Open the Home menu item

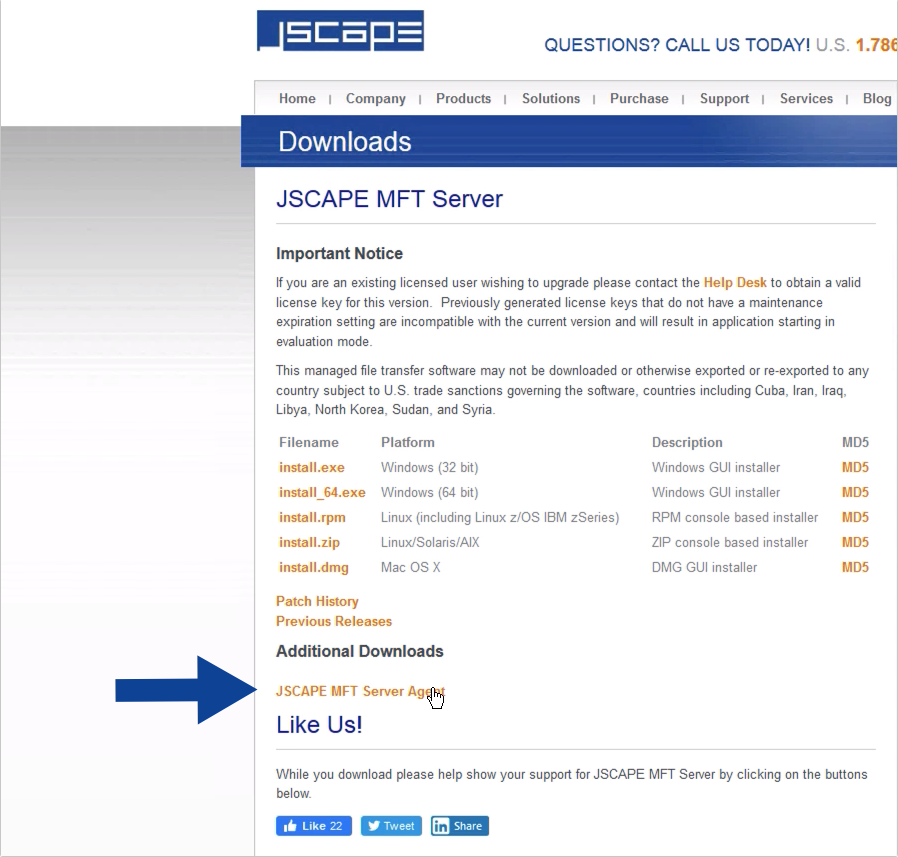coord(296,98)
